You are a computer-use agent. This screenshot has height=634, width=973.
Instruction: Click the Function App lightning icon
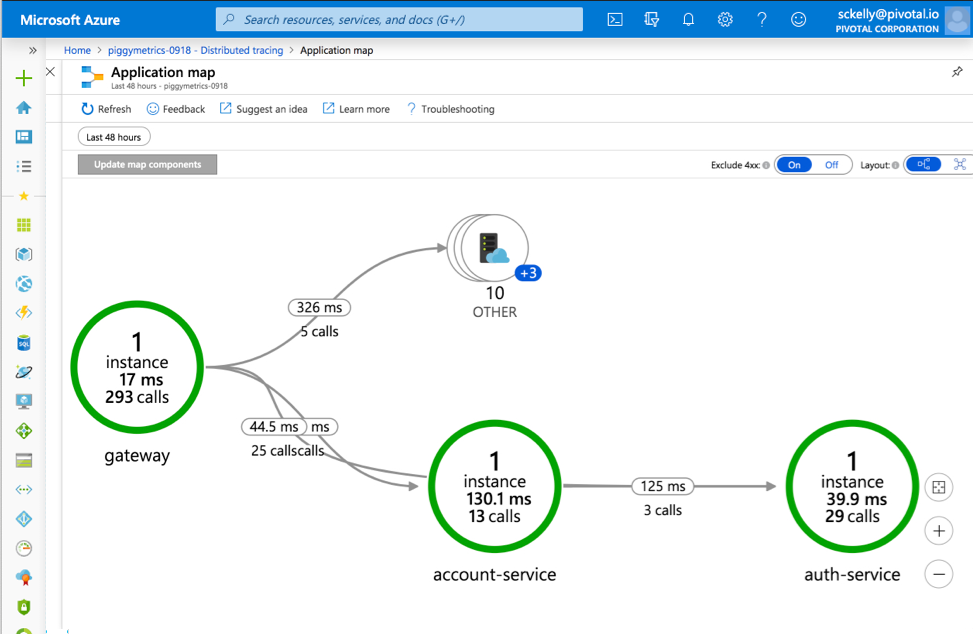(22, 313)
